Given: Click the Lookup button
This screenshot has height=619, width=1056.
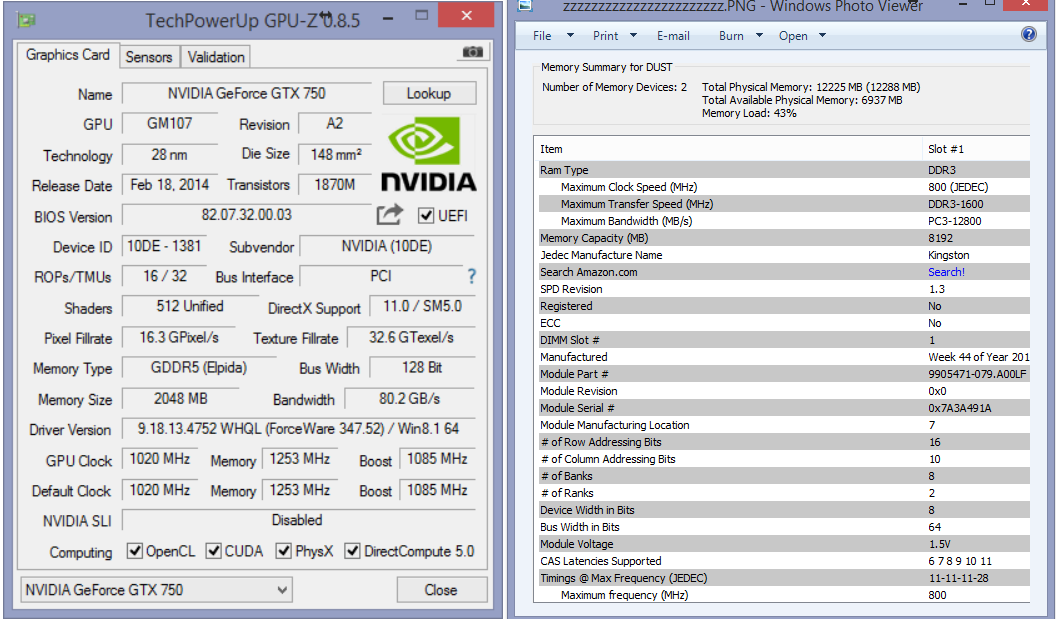Looking at the screenshot, I should point(429,93).
